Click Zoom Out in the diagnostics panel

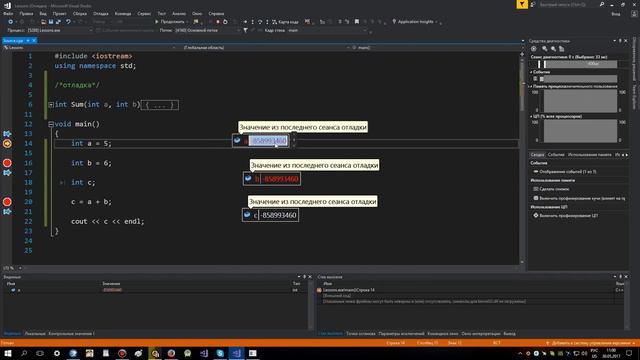(553, 49)
